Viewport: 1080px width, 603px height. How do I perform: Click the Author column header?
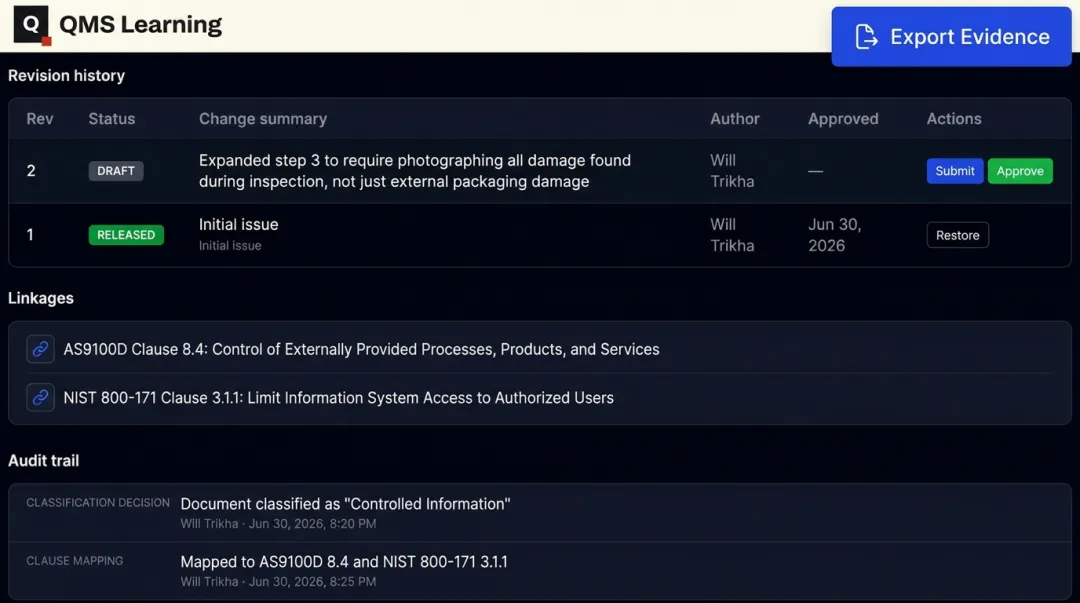pos(735,119)
